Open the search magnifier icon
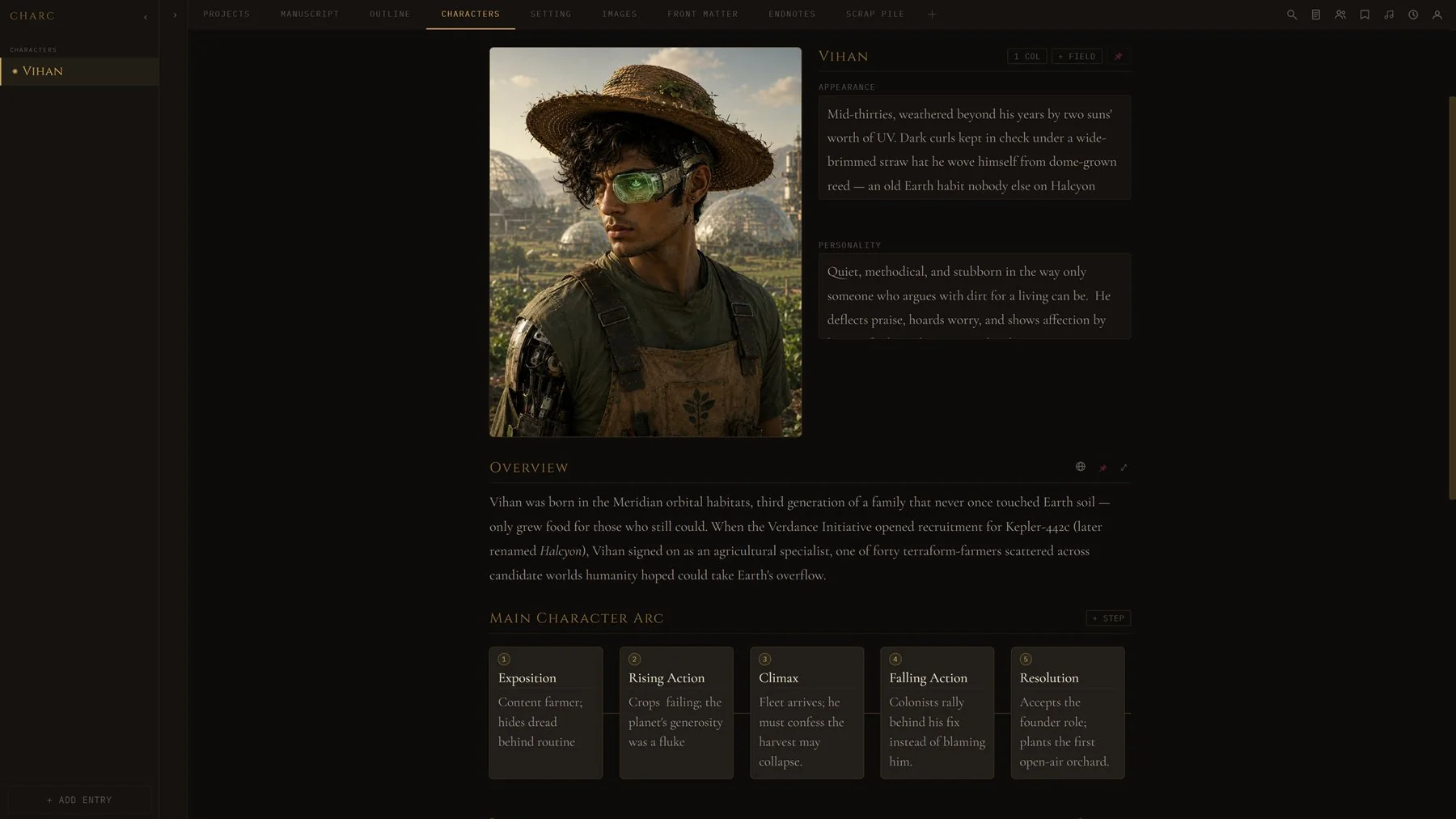This screenshot has width=1456, height=819. (1292, 15)
